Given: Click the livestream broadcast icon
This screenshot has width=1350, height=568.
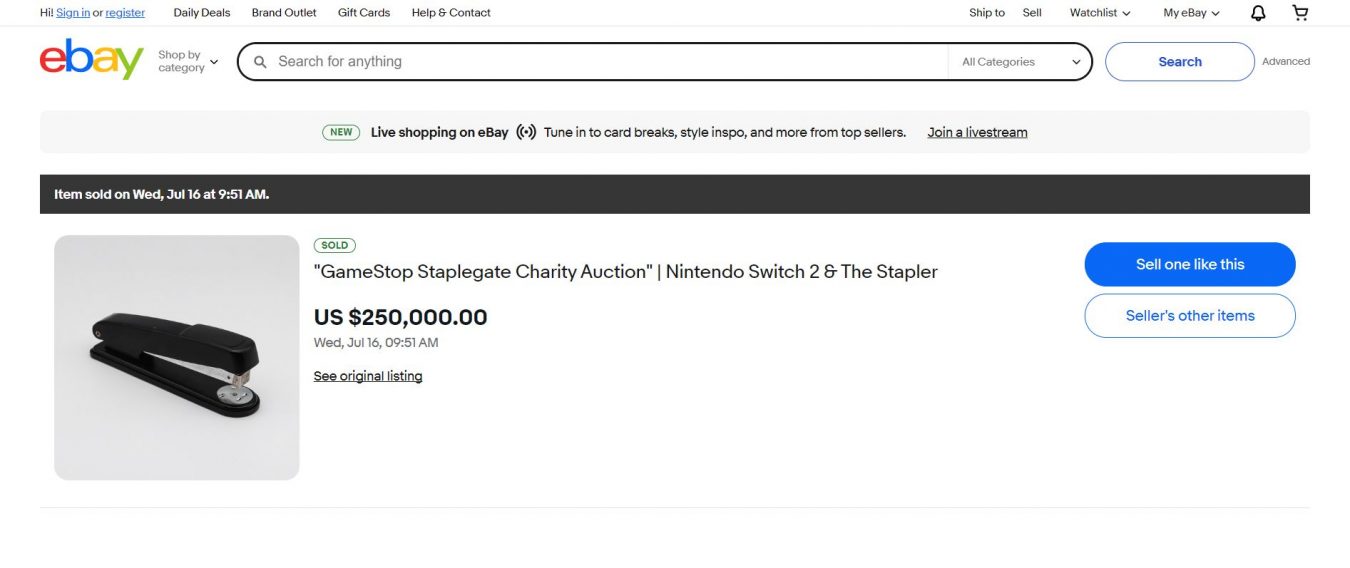Looking at the screenshot, I should (526, 132).
